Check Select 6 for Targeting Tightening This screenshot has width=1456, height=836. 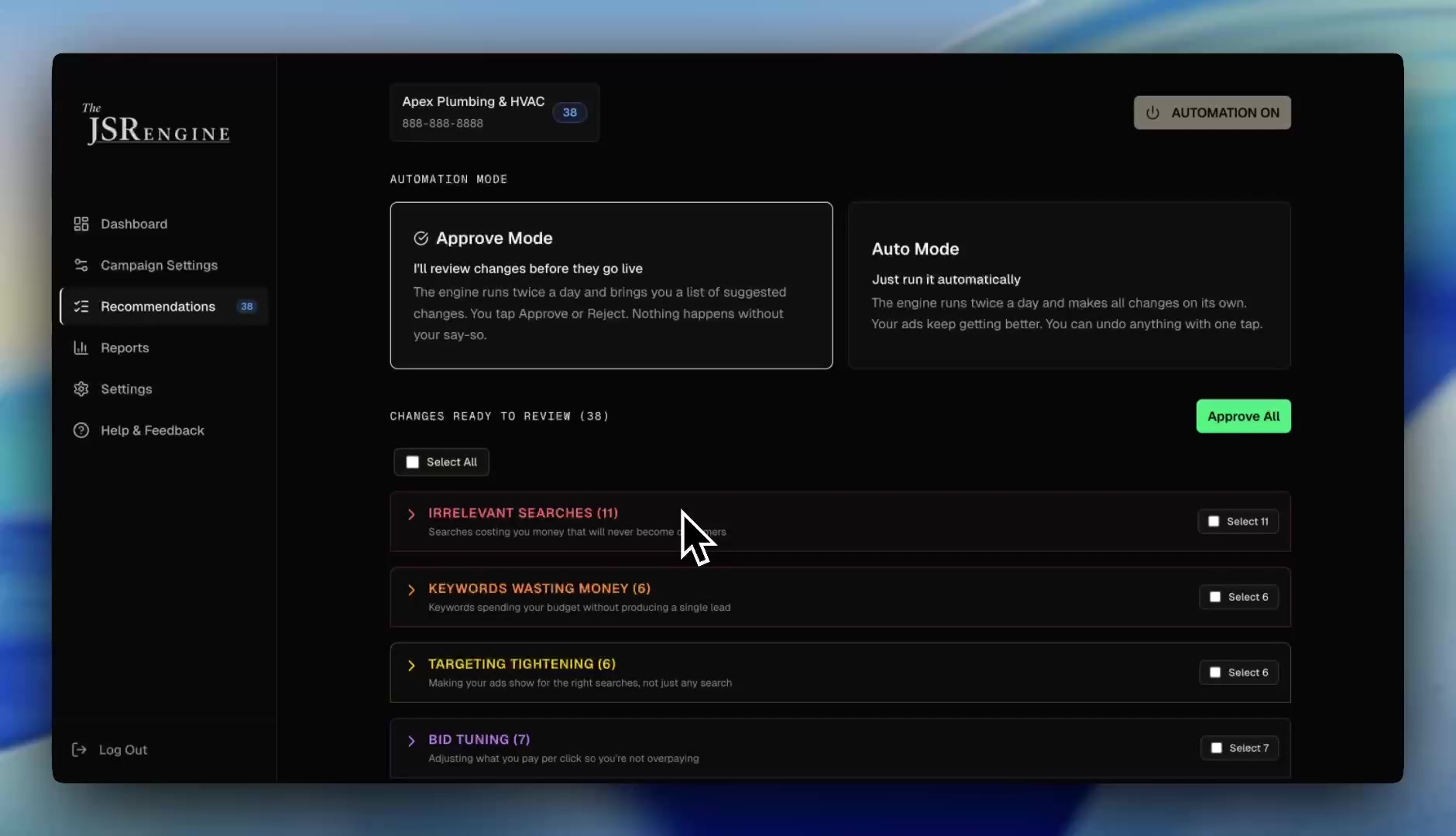(1215, 673)
